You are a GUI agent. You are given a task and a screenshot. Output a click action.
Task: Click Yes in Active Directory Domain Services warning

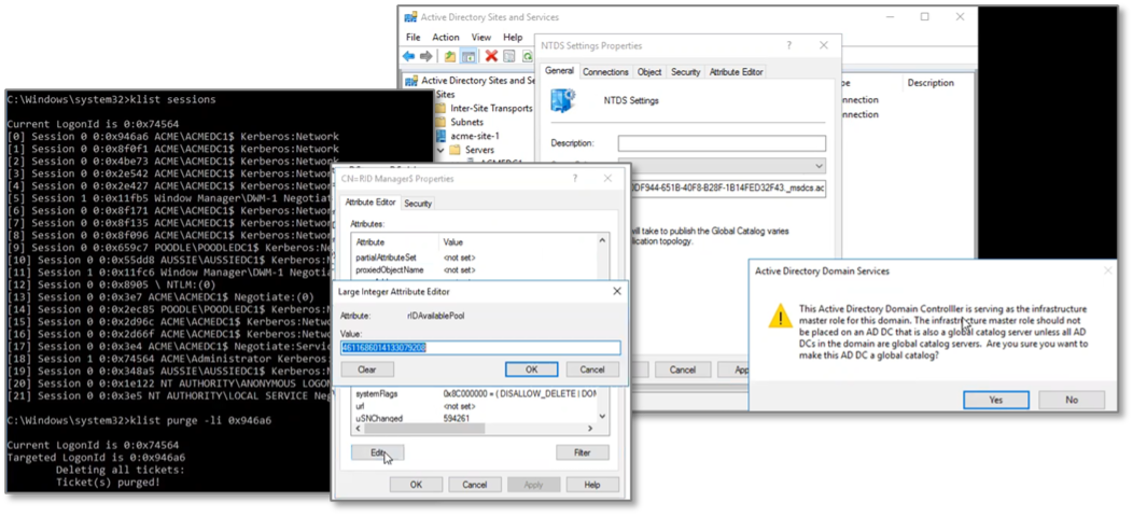point(996,399)
